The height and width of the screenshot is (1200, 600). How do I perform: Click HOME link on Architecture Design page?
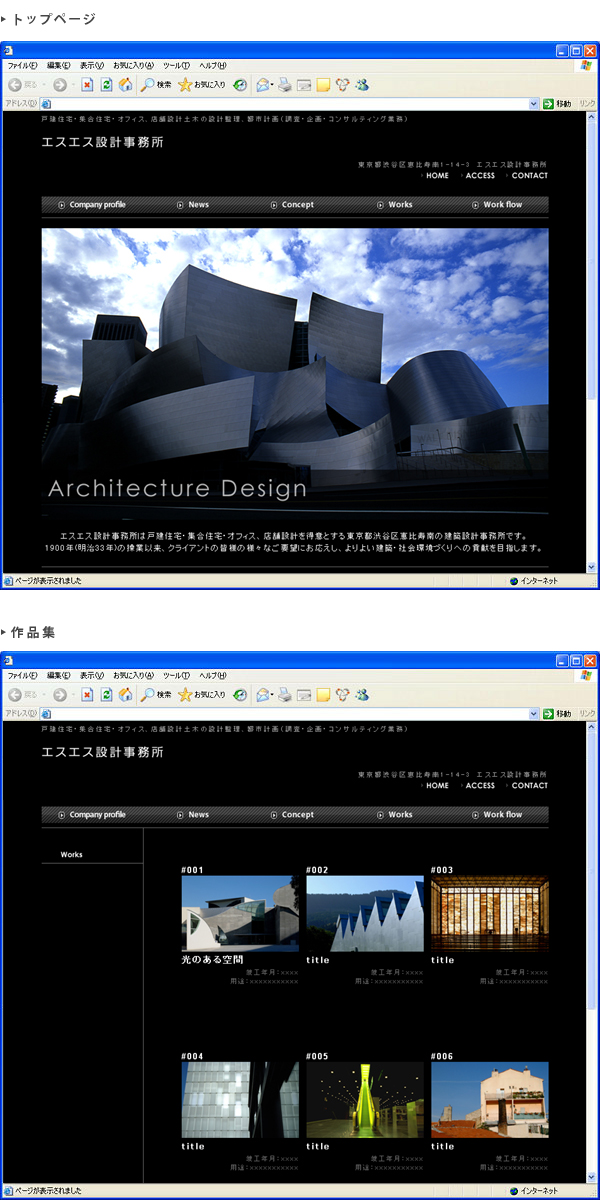click(437, 176)
